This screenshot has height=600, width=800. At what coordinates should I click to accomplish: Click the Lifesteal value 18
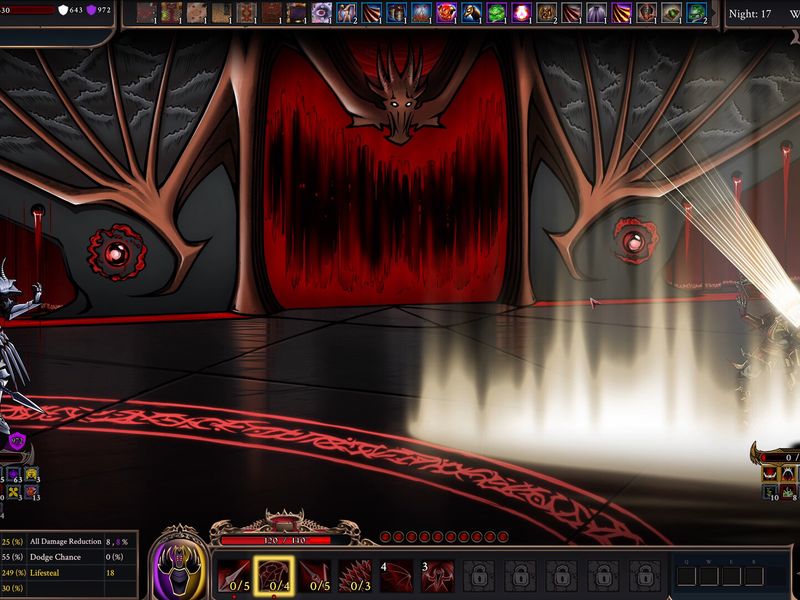pos(111,572)
